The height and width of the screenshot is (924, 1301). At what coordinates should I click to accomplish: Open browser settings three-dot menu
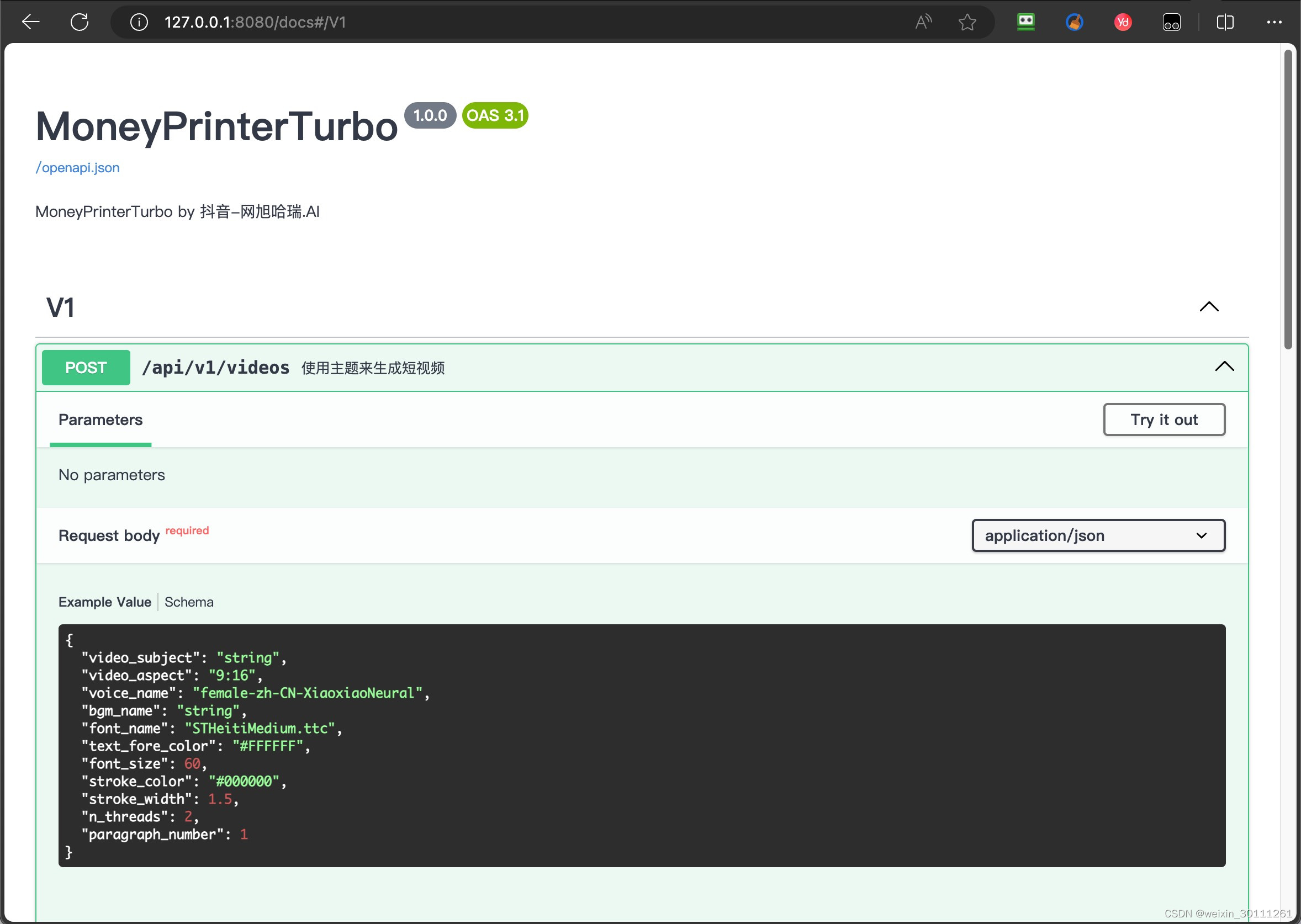point(1274,22)
